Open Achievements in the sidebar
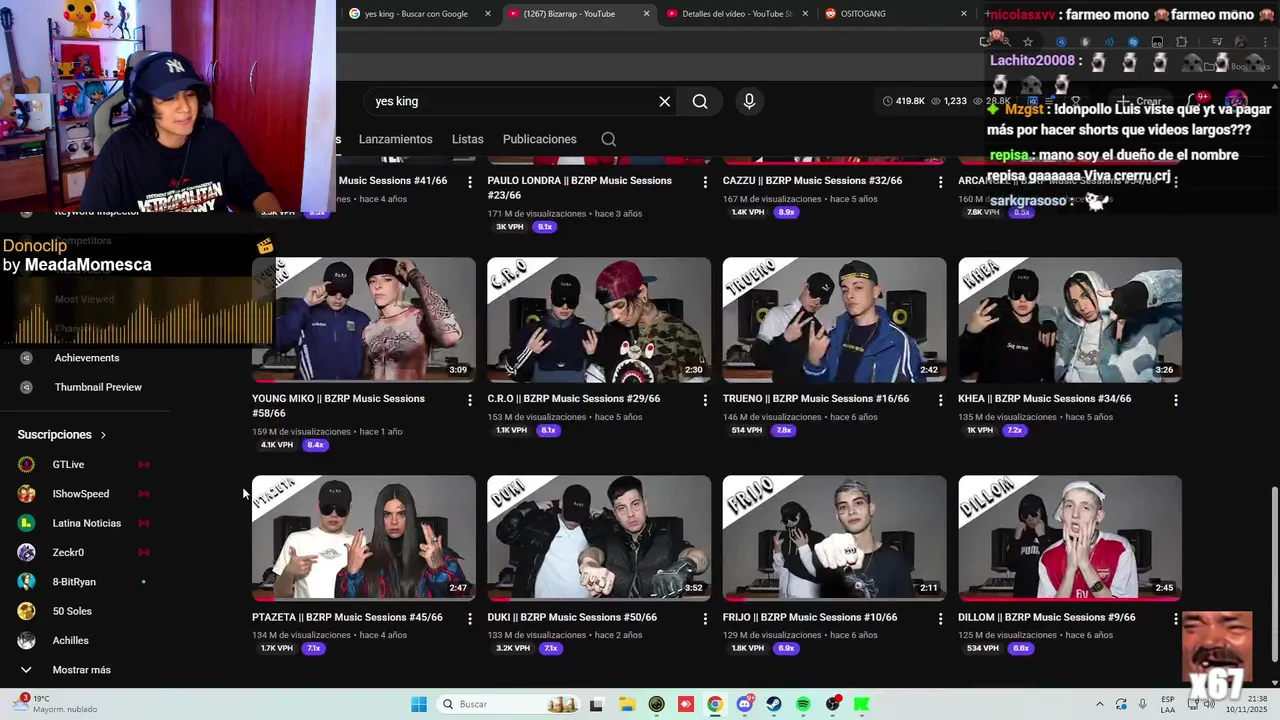 [87, 358]
